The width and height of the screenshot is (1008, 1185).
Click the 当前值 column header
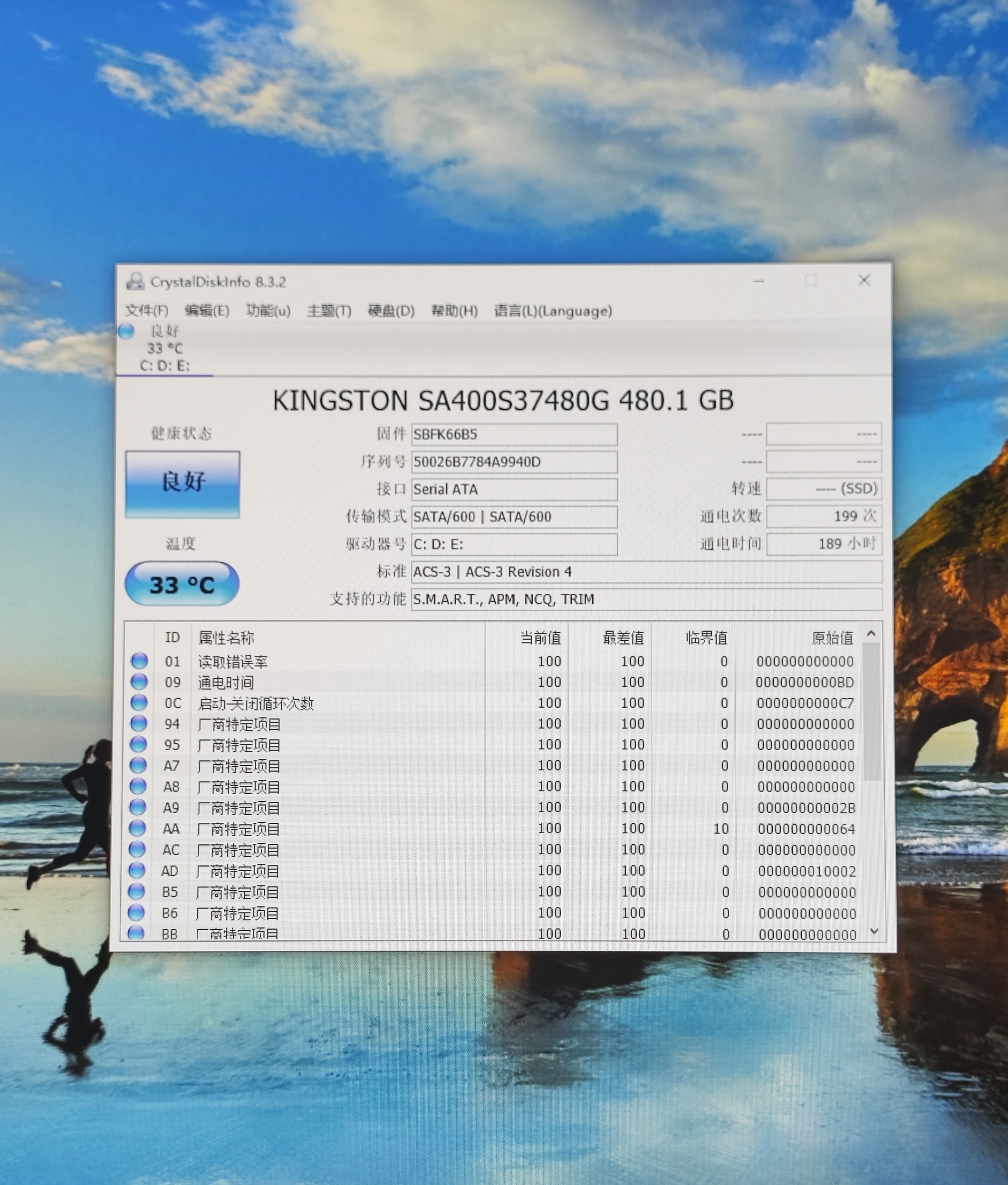527,637
